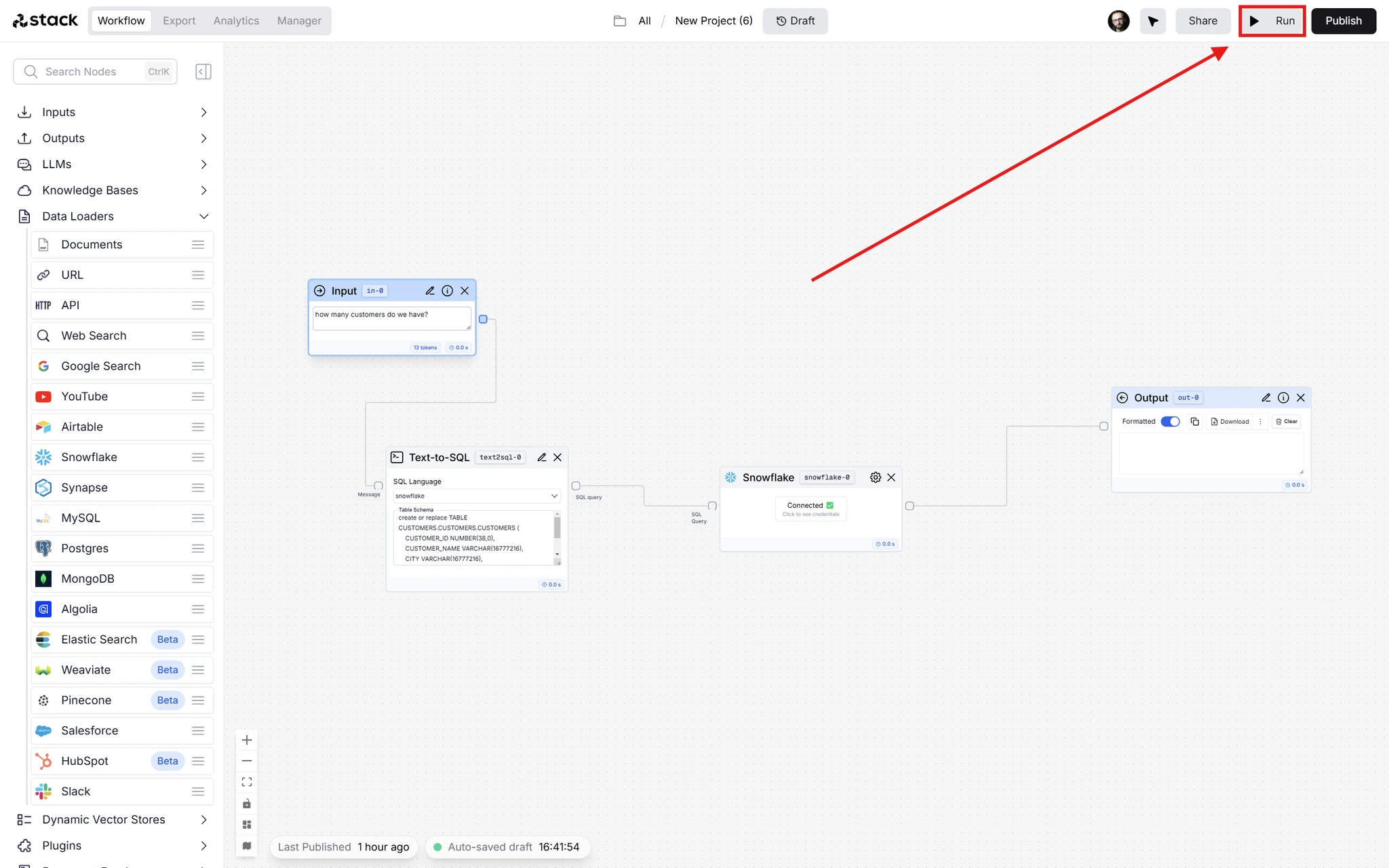Fit the workflow to view
Image resolution: width=1389 pixels, height=868 pixels.
[247, 782]
